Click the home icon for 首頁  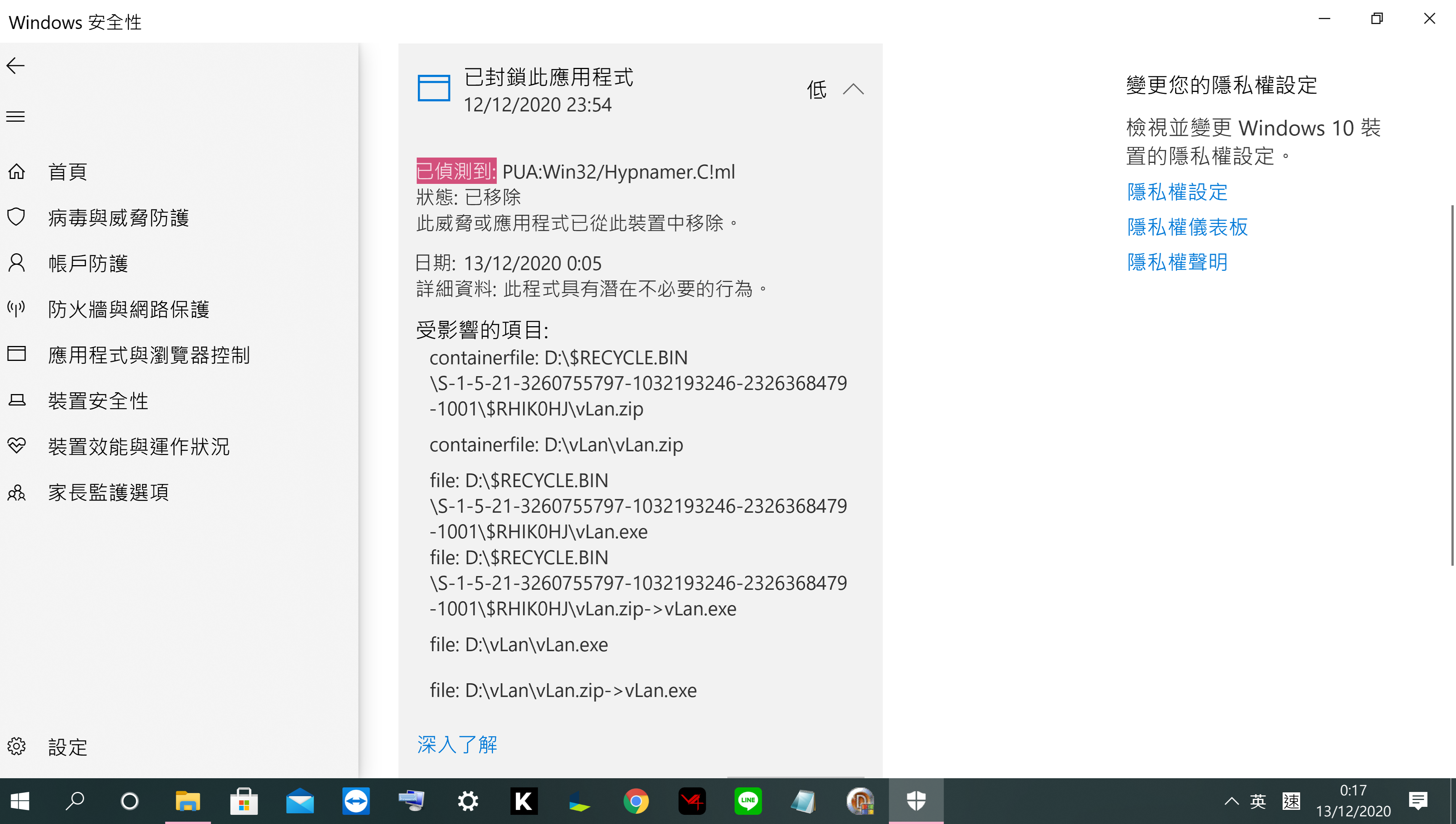[16, 171]
